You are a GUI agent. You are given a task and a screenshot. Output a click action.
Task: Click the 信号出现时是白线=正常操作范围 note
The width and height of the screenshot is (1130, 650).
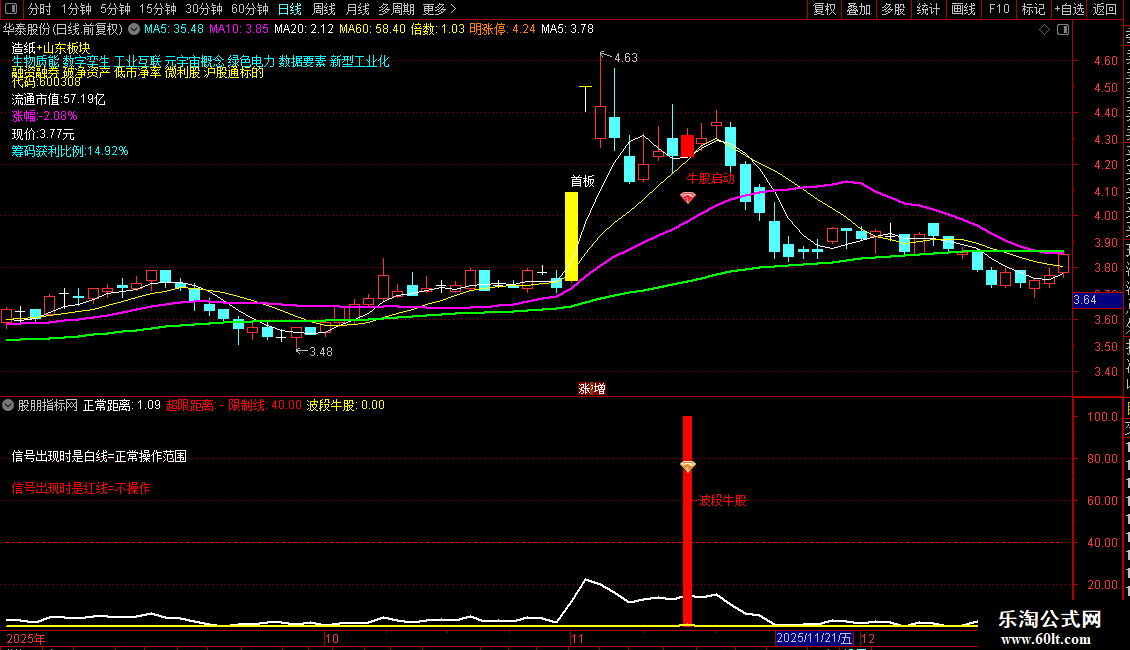99,457
